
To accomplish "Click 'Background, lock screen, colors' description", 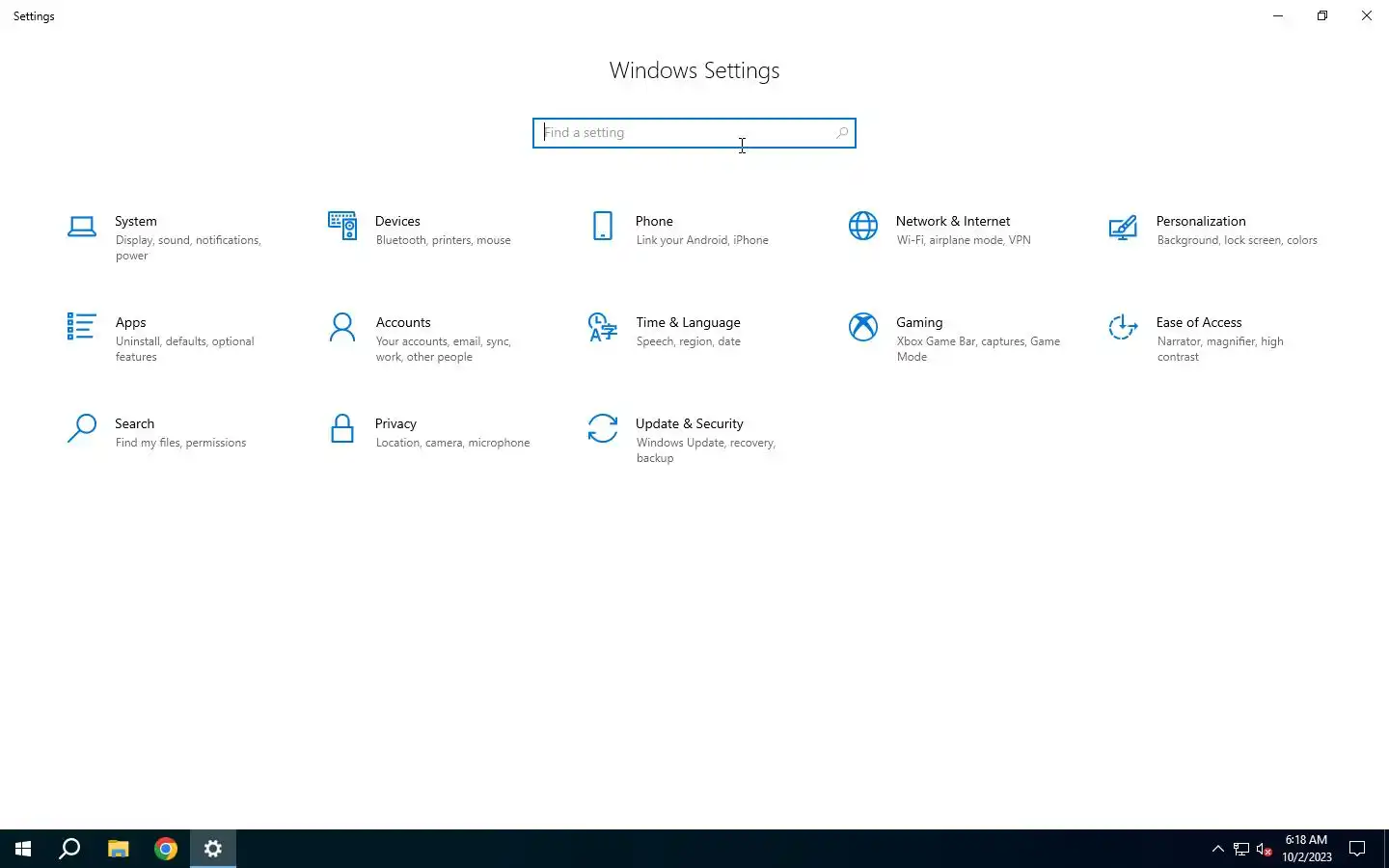I will 1237,240.
